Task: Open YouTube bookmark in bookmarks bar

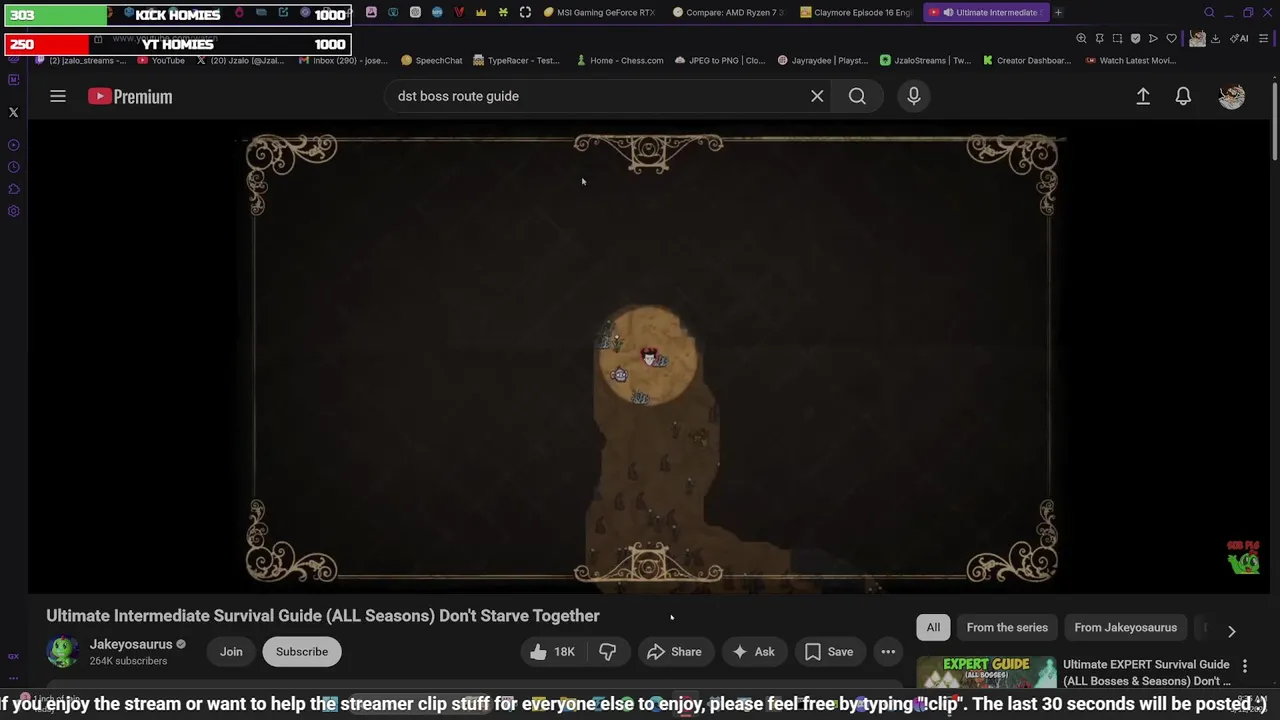Action: (161, 60)
